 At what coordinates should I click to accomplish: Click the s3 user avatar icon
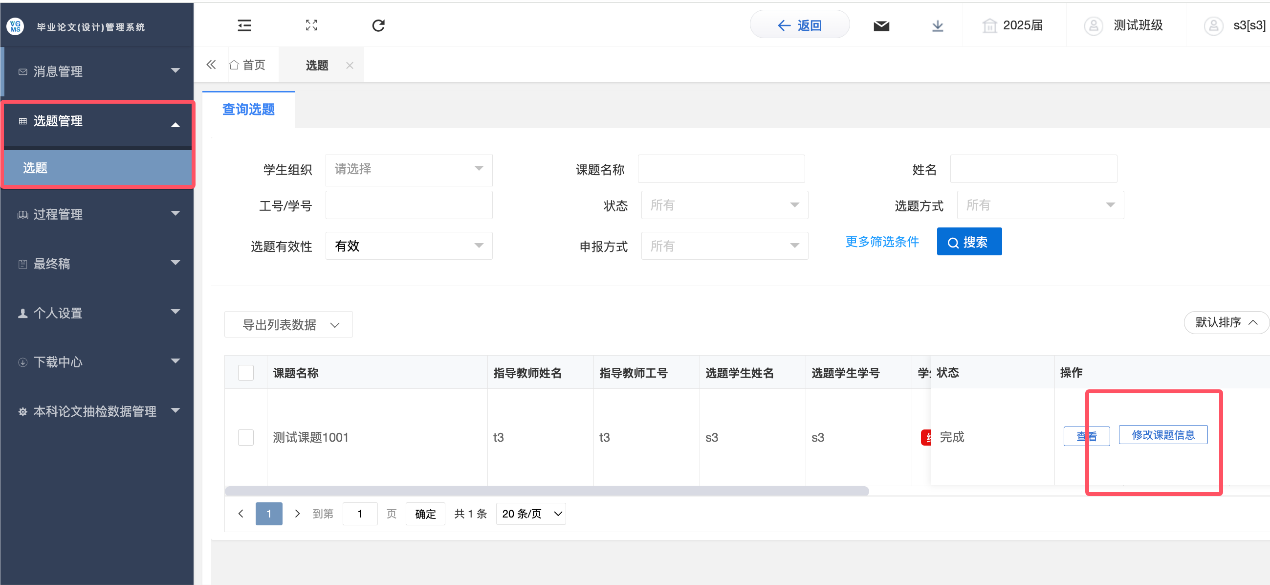point(1213,26)
